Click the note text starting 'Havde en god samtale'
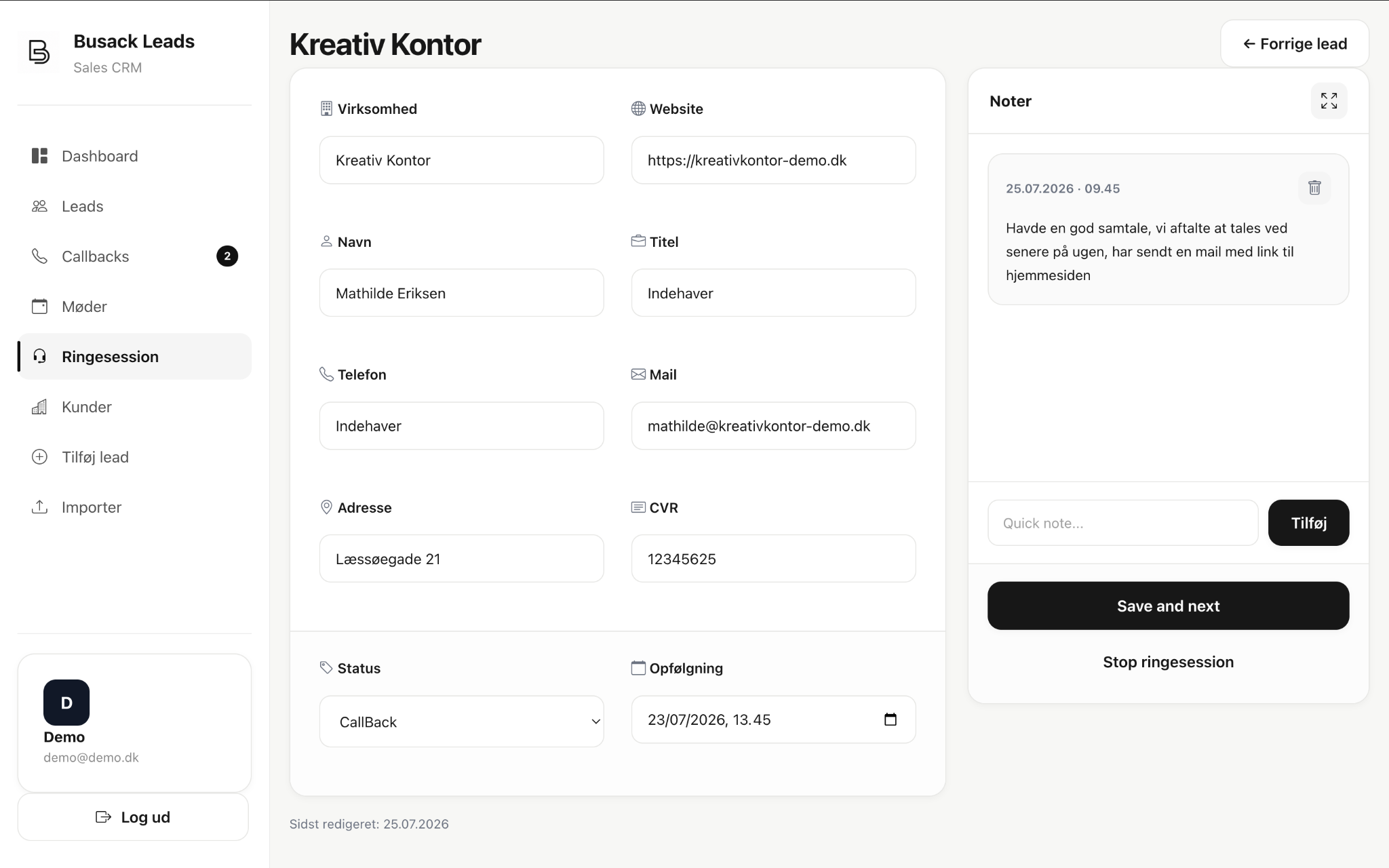Image resolution: width=1389 pixels, height=868 pixels. click(1150, 252)
